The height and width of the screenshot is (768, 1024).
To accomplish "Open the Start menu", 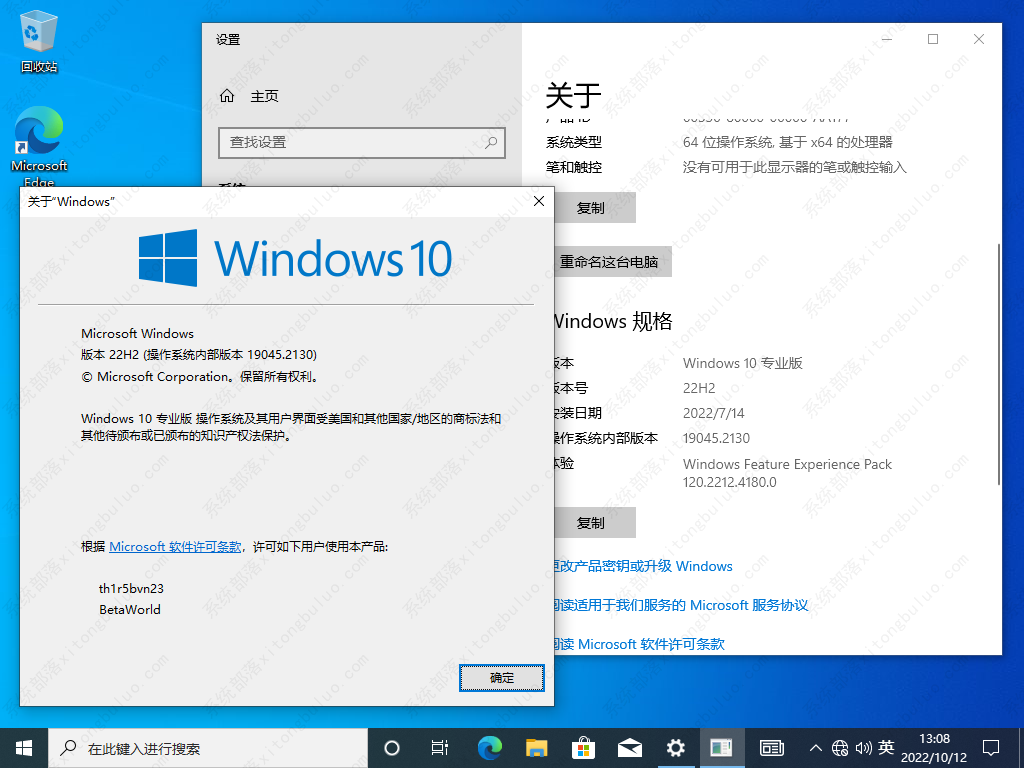I will pyautogui.click(x=23, y=747).
